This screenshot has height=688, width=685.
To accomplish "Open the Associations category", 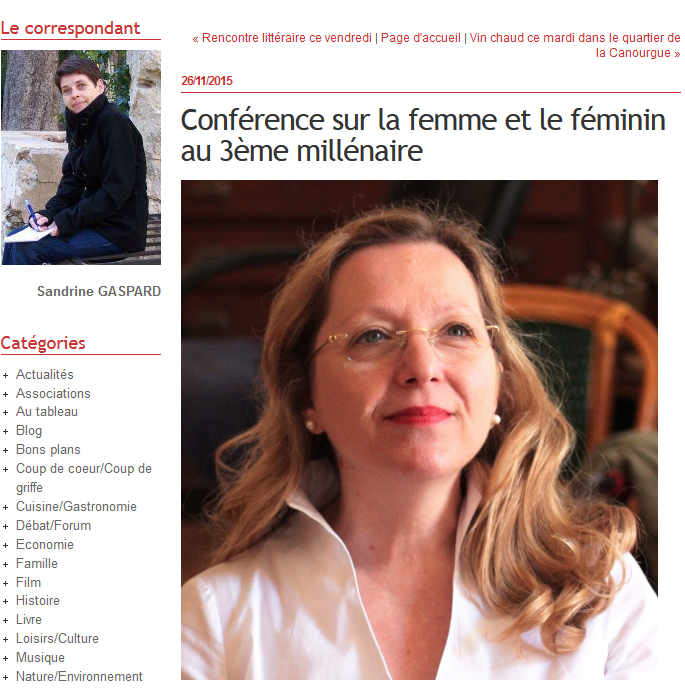I will coord(53,393).
